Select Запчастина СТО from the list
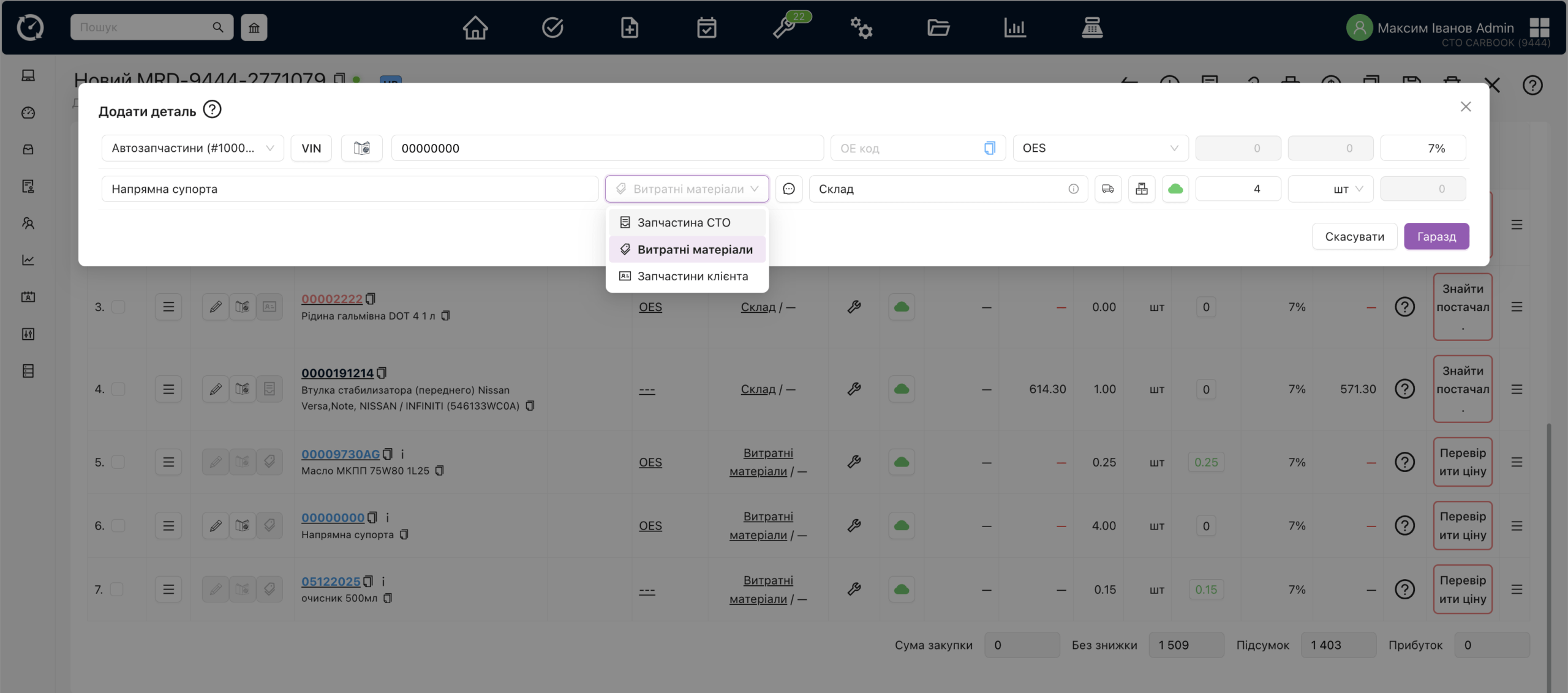Image resolution: width=1568 pixels, height=693 pixels. tap(684, 223)
